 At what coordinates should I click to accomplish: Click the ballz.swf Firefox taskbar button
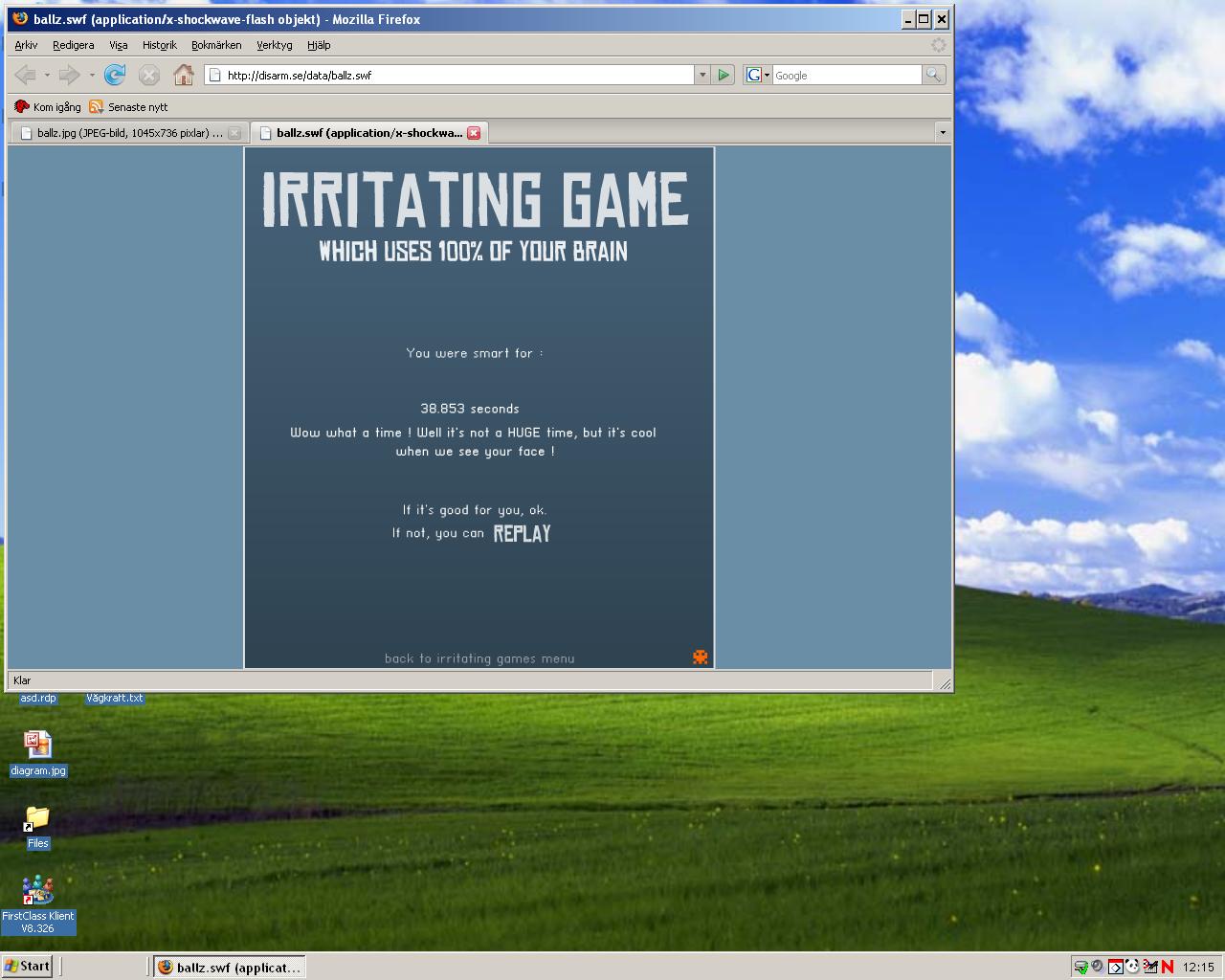230,967
